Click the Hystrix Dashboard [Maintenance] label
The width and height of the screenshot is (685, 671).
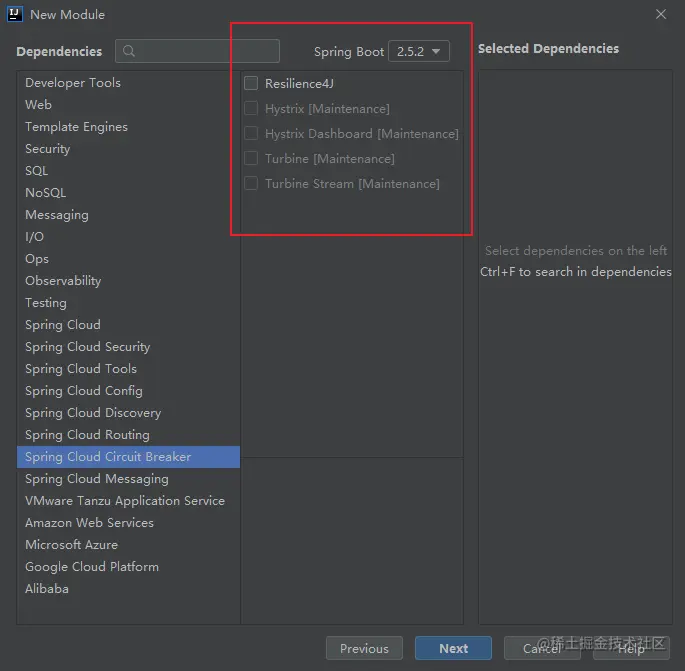coord(362,134)
